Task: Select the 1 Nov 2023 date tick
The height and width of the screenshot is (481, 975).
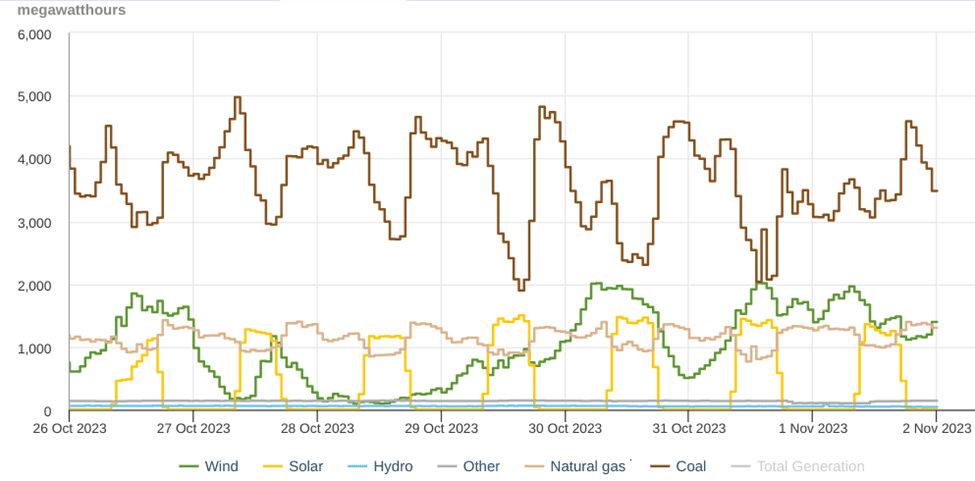Action: tap(811, 429)
